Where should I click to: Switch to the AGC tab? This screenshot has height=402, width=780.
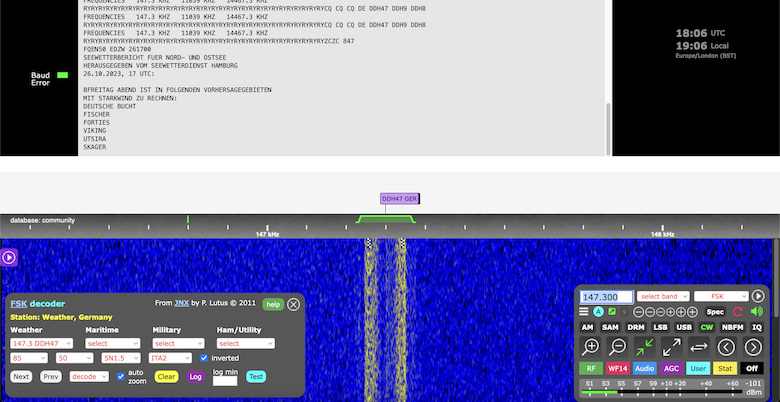pyautogui.click(x=671, y=368)
